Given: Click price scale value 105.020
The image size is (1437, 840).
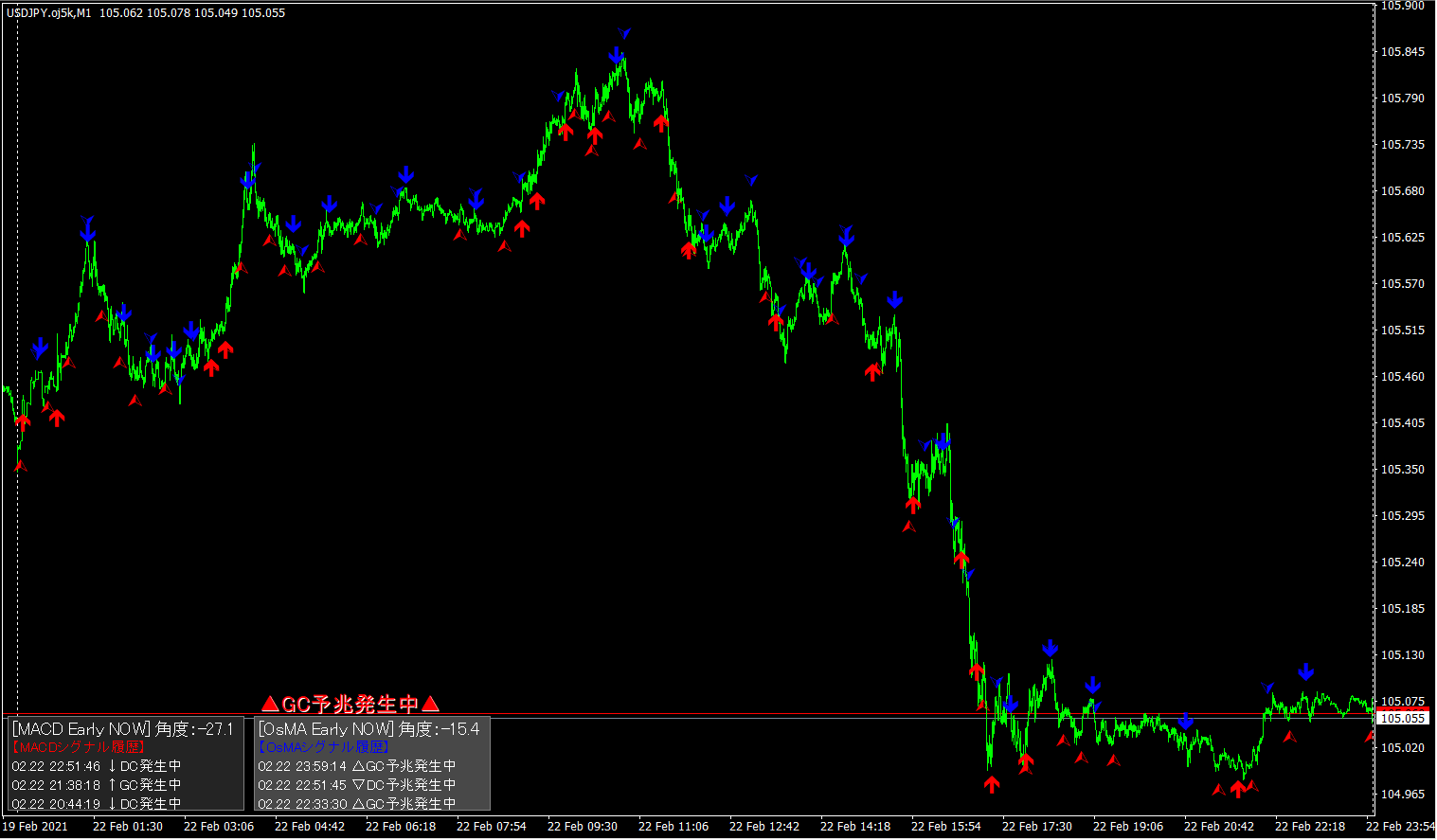Looking at the screenshot, I should point(1403,748).
